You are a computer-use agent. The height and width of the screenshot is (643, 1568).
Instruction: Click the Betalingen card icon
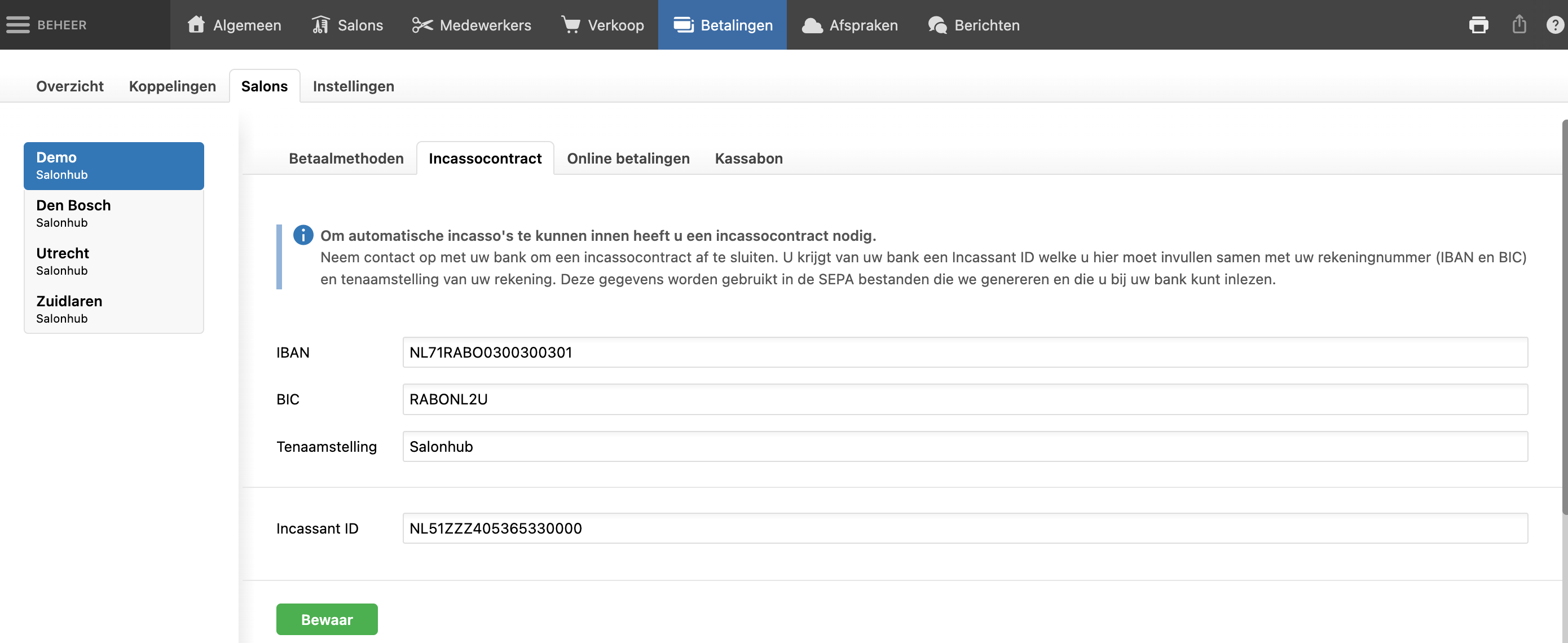684,25
